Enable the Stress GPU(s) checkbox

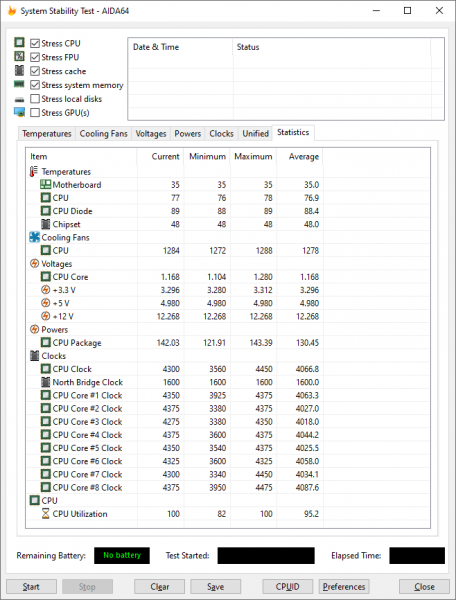(35, 112)
